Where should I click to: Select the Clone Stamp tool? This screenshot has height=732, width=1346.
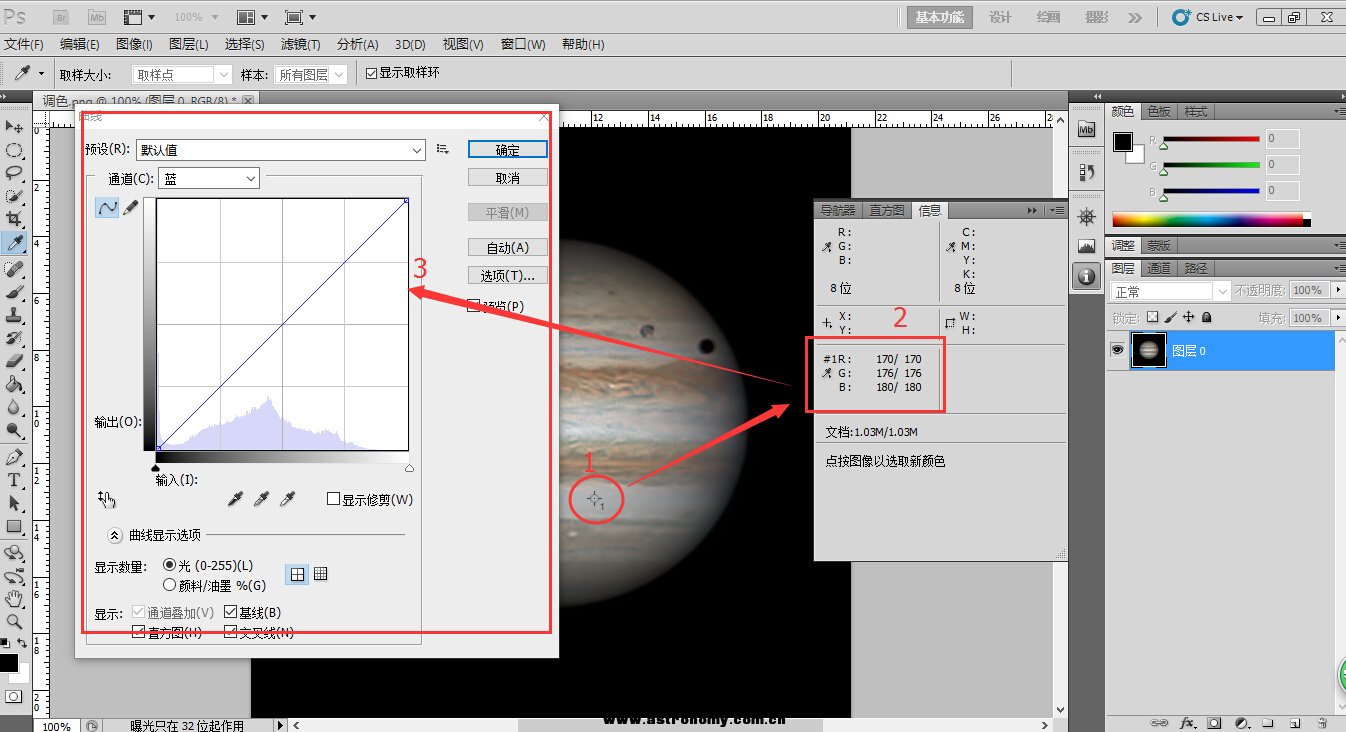[14, 315]
